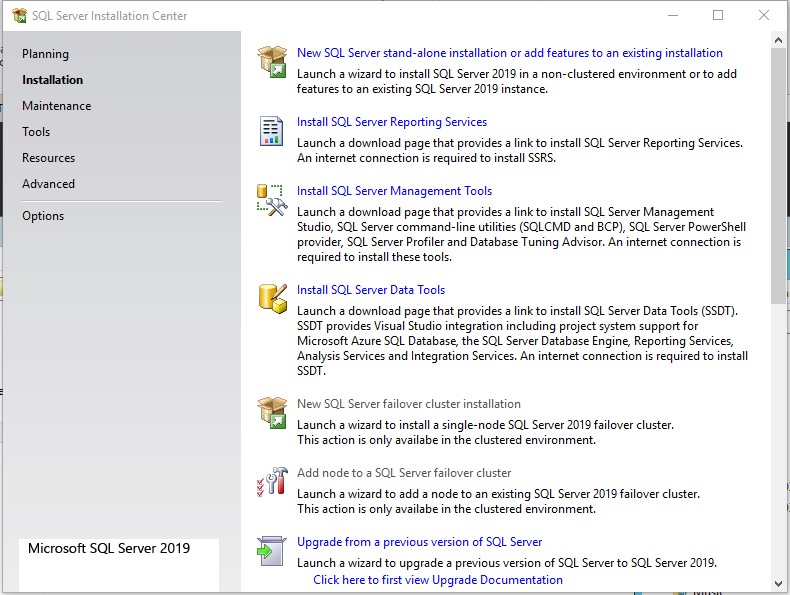The image size is (790, 595).
Task: Click Add node to a SQL Server failover cluster
Action: 404,473
